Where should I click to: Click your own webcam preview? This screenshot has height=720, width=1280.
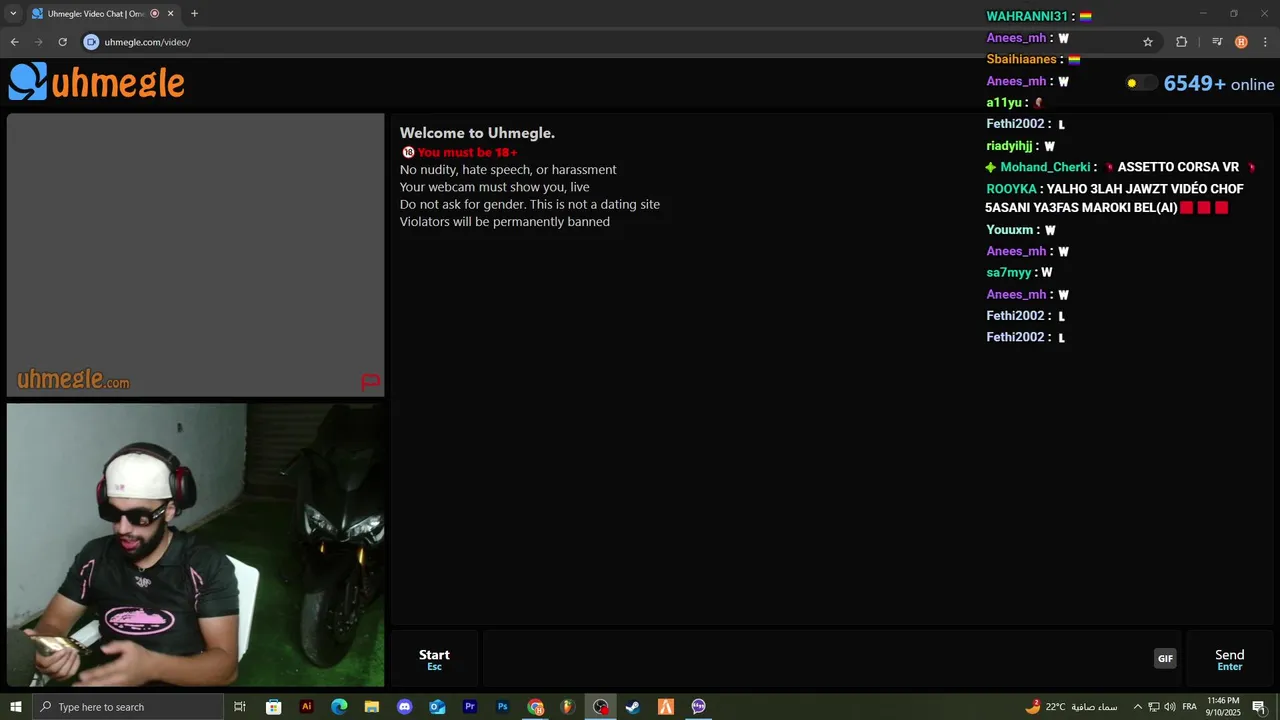[x=195, y=544]
